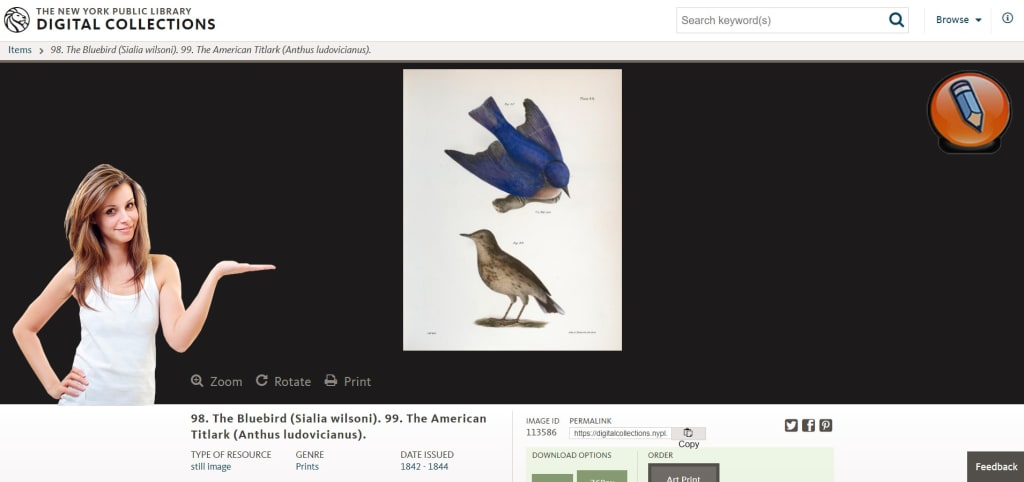Click the Print printer icon
The width and height of the screenshot is (1024, 482).
[x=331, y=380]
